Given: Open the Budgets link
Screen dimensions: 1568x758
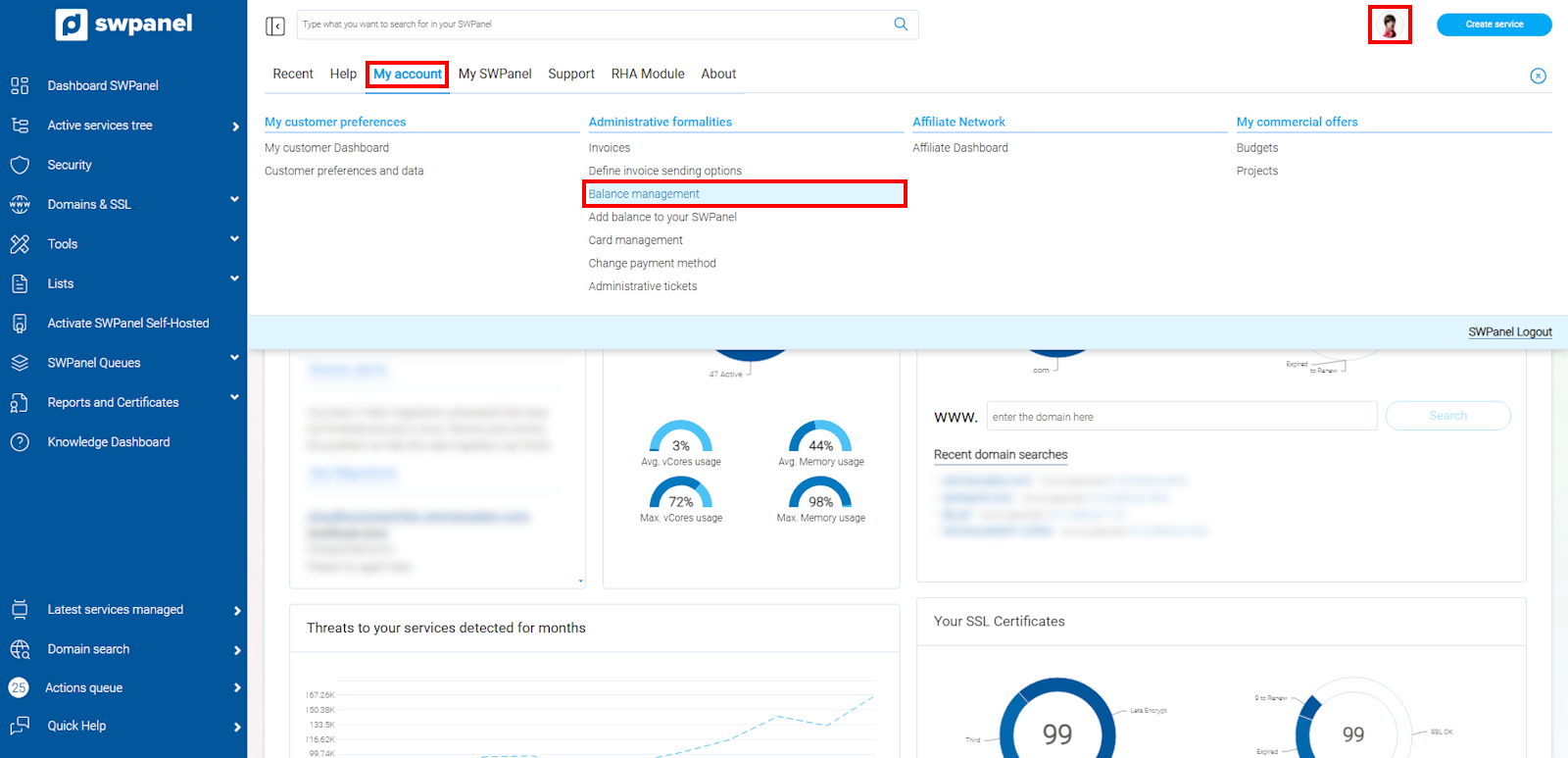Looking at the screenshot, I should 1257,148.
